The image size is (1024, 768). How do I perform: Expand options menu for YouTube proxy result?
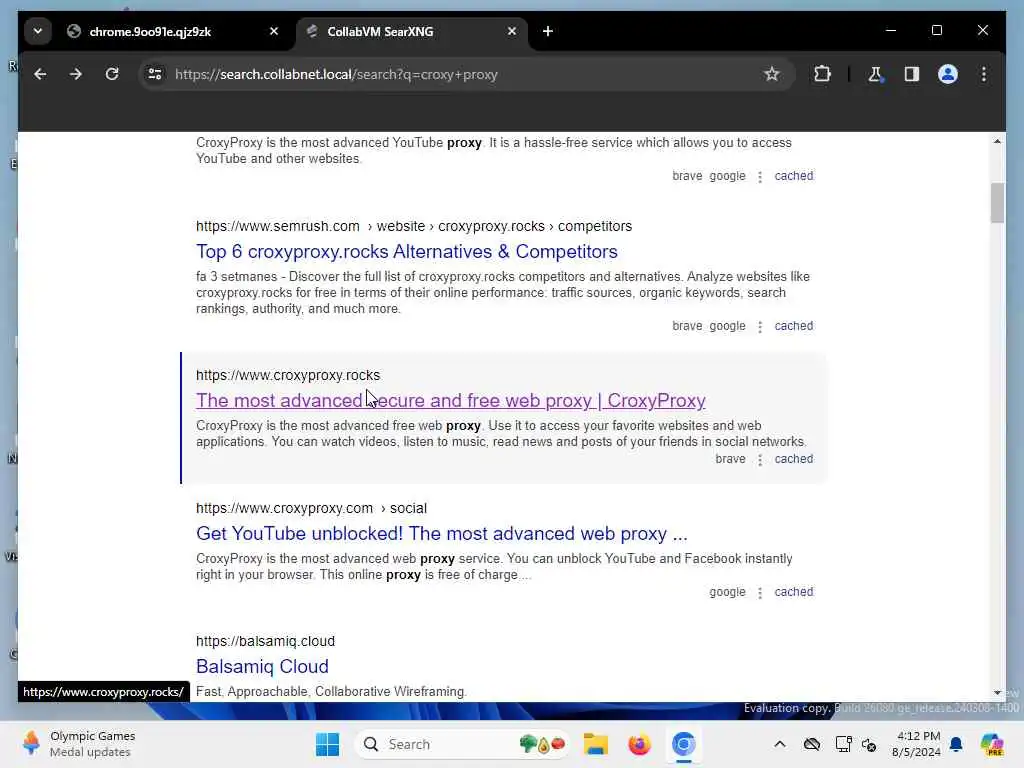pos(760,176)
